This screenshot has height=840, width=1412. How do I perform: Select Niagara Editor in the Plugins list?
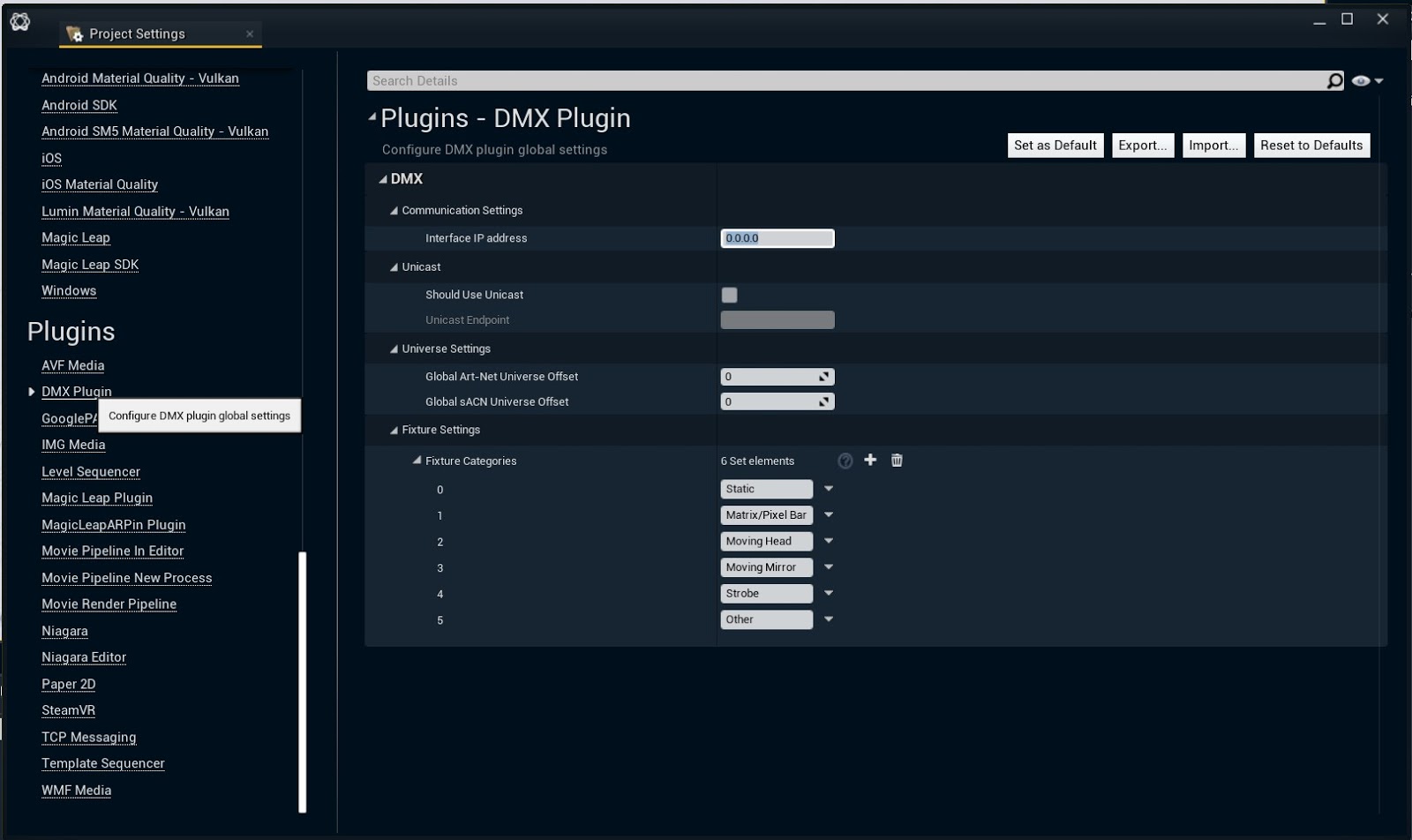point(84,657)
